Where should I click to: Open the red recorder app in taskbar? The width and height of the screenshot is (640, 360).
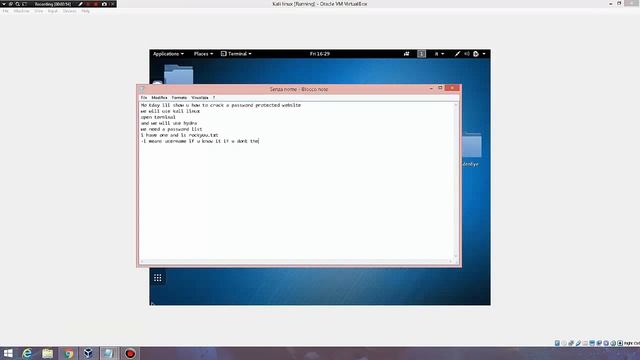(x=130, y=353)
